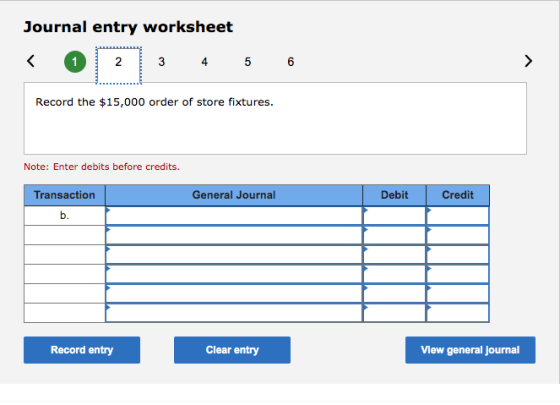Open last row General Journal account dropdown

coord(234,313)
